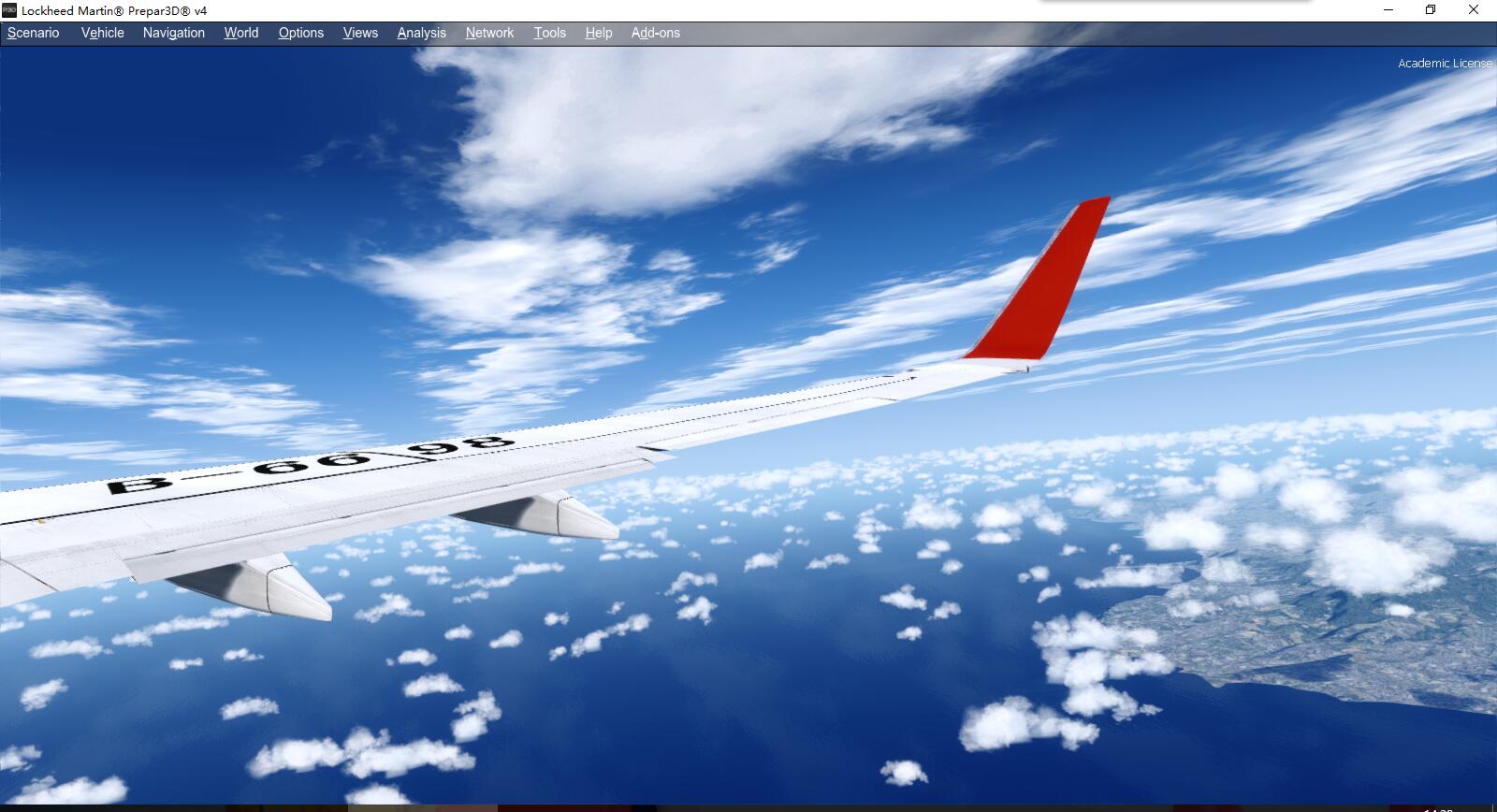Open the Navigation menu
Viewport: 1497px width, 812px height.
pyautogui.click(x=174, y=33)
